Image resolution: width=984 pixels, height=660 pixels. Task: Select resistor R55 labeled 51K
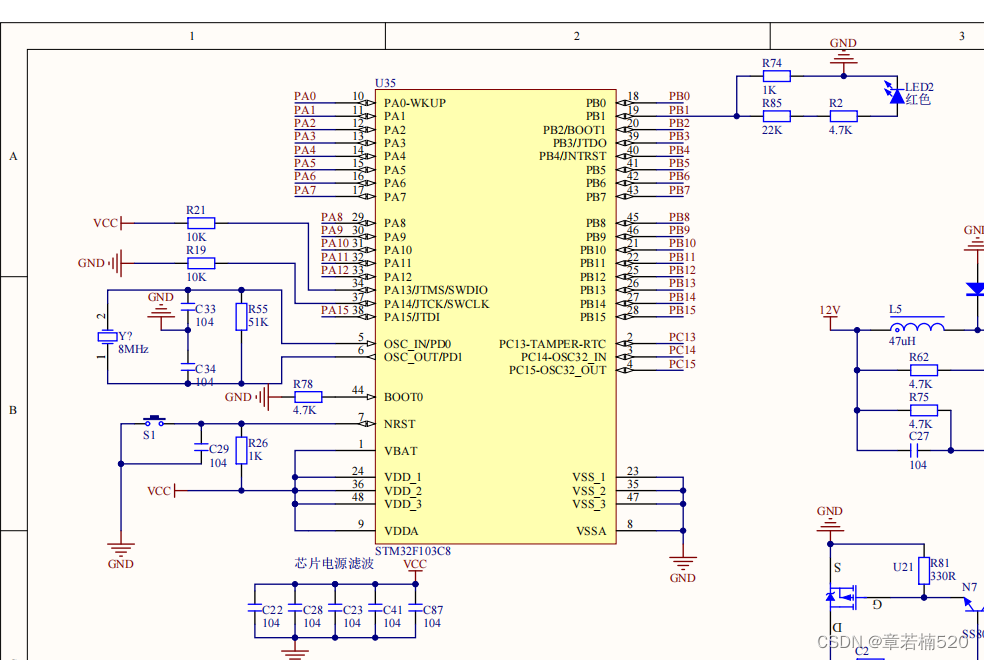click(240, 315)
